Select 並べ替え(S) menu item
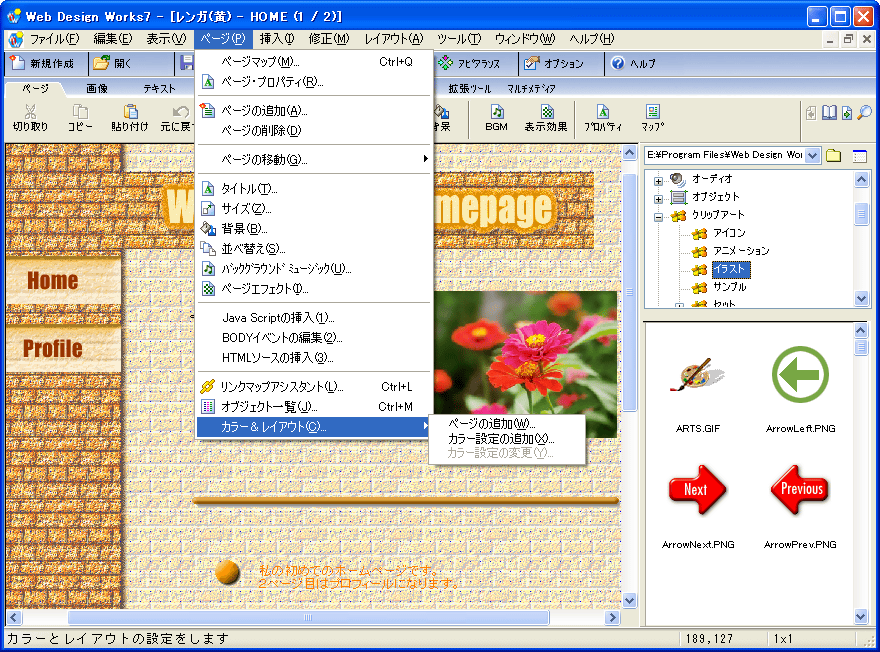 pyautogui.click(x=314, y=249)
